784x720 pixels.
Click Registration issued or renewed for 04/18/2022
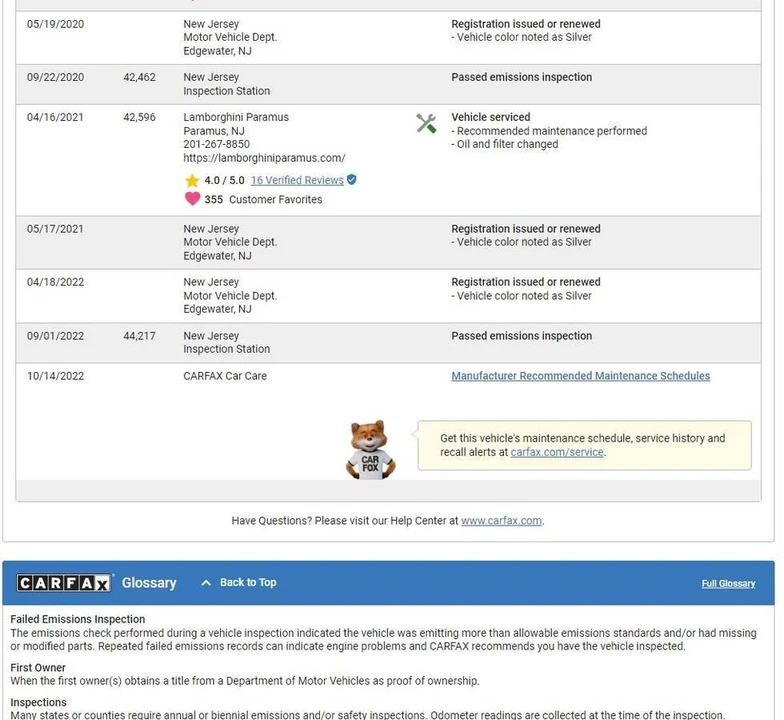point(526,282)
